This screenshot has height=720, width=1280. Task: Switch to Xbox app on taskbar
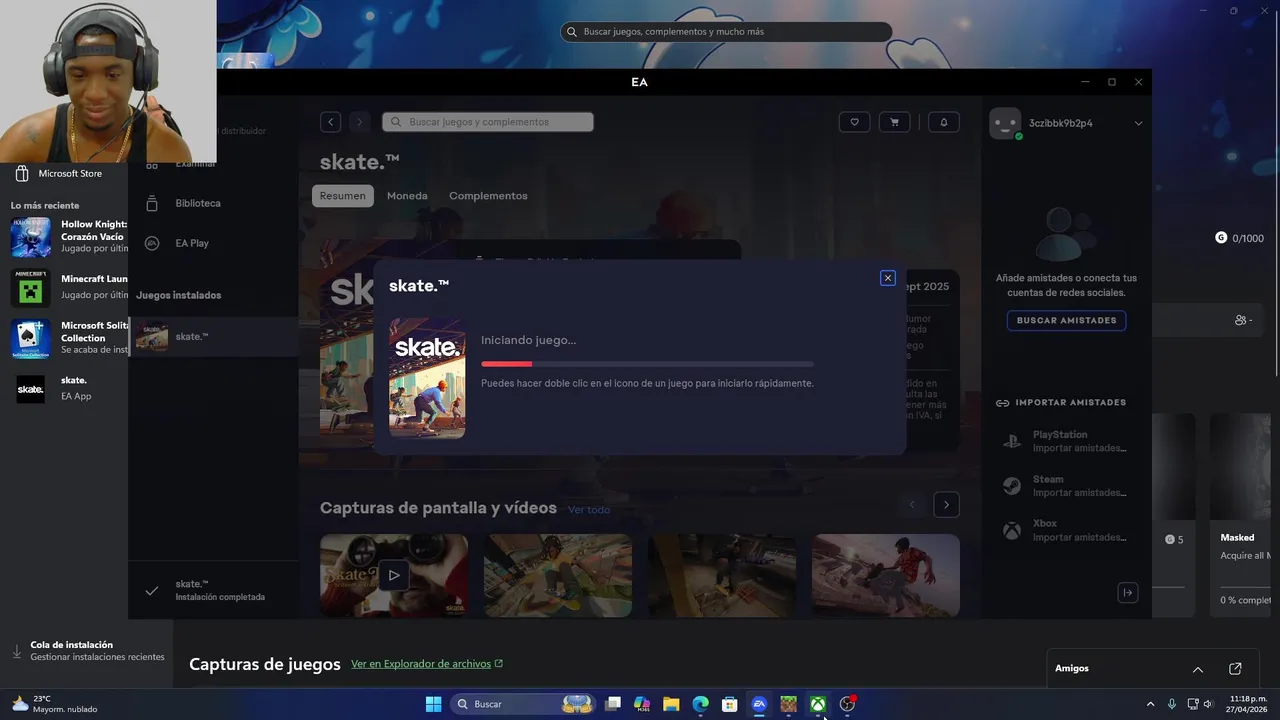pyautogui.click(x=818, y=704)
